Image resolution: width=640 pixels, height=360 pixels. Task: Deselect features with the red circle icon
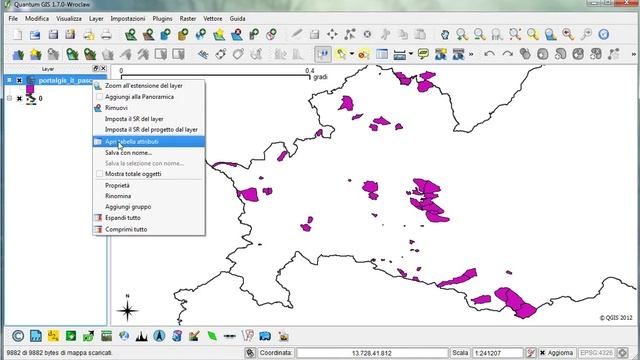coord(363,54)
